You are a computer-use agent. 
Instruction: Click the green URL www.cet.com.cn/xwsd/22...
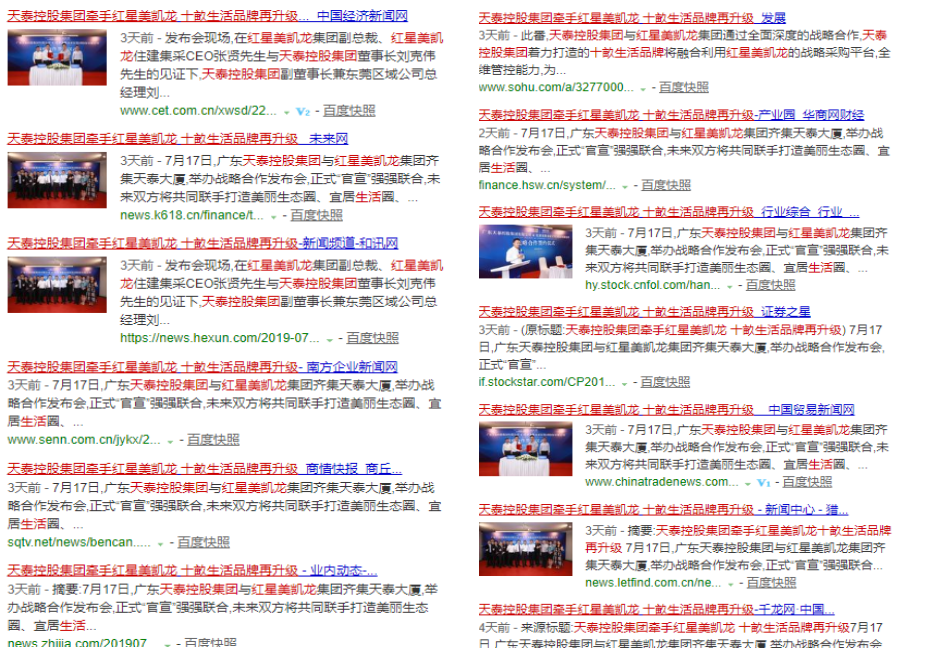(198, 111)
